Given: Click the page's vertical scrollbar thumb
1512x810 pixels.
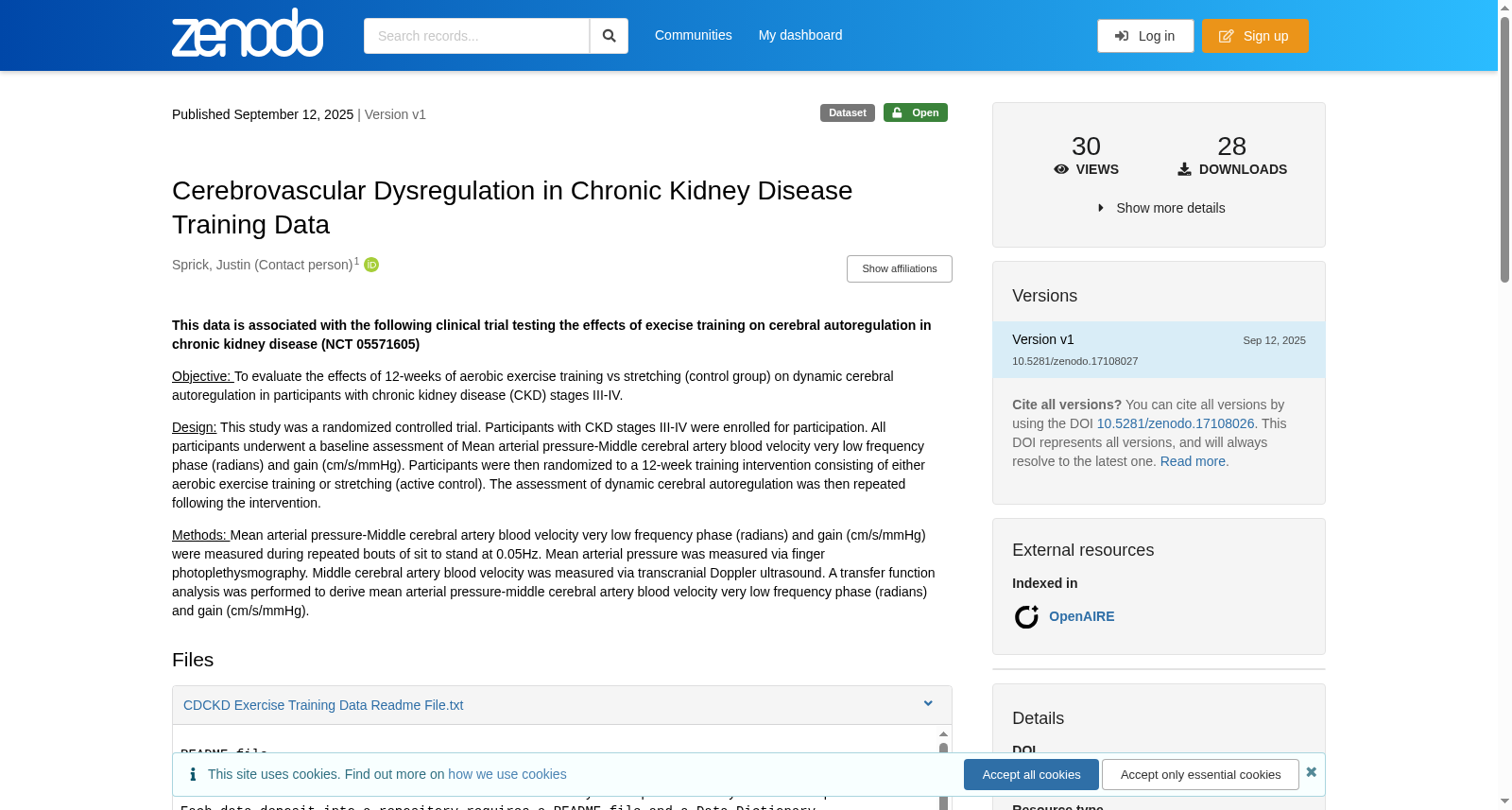Looking at the screenshot, I should click(1504, 149).
